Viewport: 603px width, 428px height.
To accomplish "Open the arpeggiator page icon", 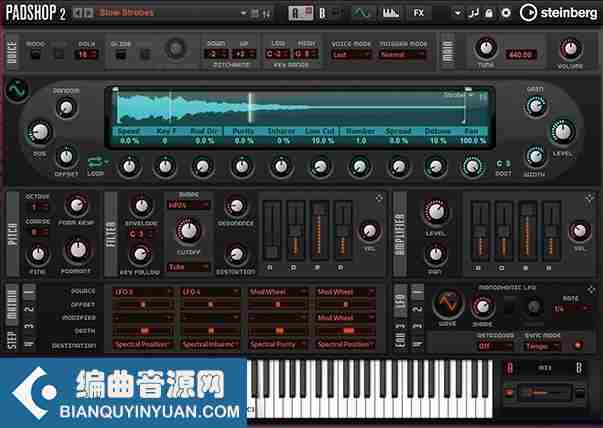I will [390, 13].
